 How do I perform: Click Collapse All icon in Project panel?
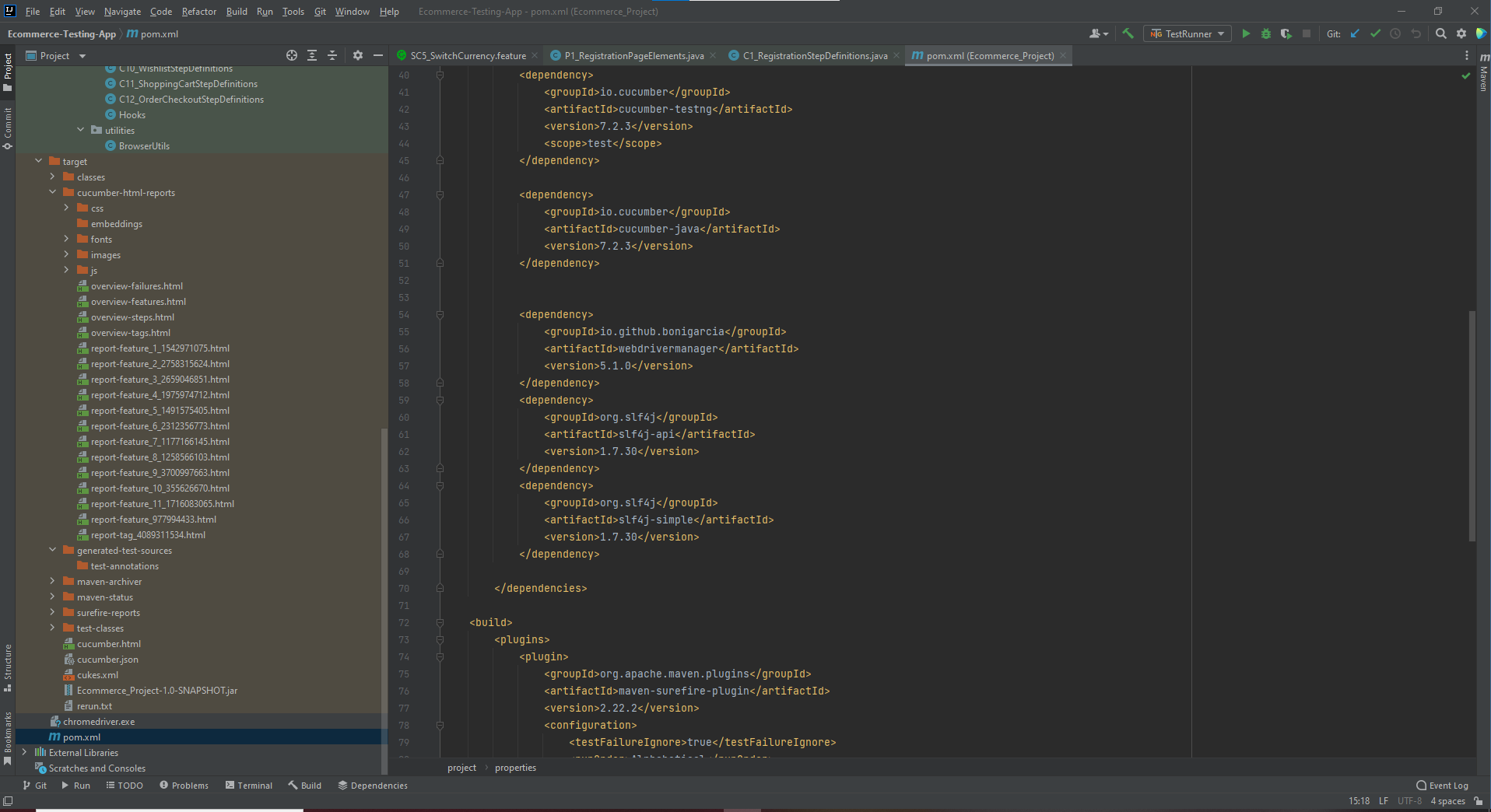point(332,55)
